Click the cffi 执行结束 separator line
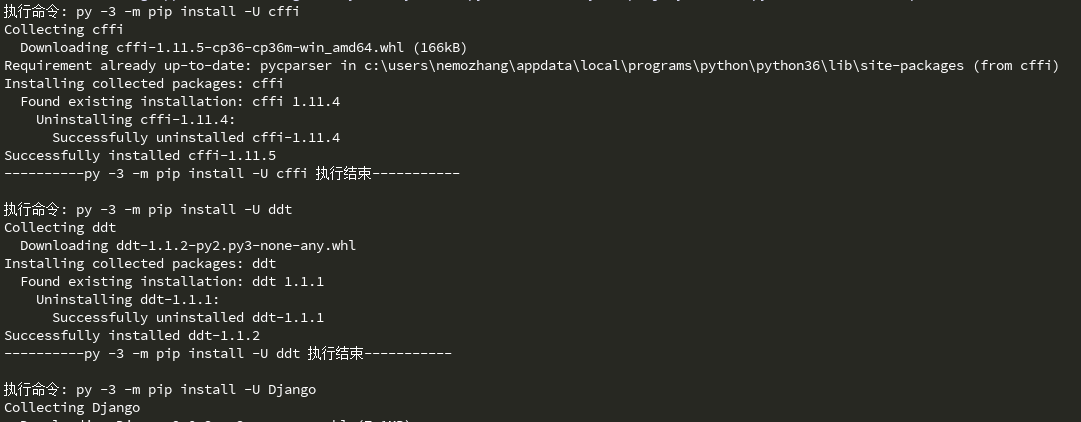The image size is (1081, 422). (x=232, y=173)
